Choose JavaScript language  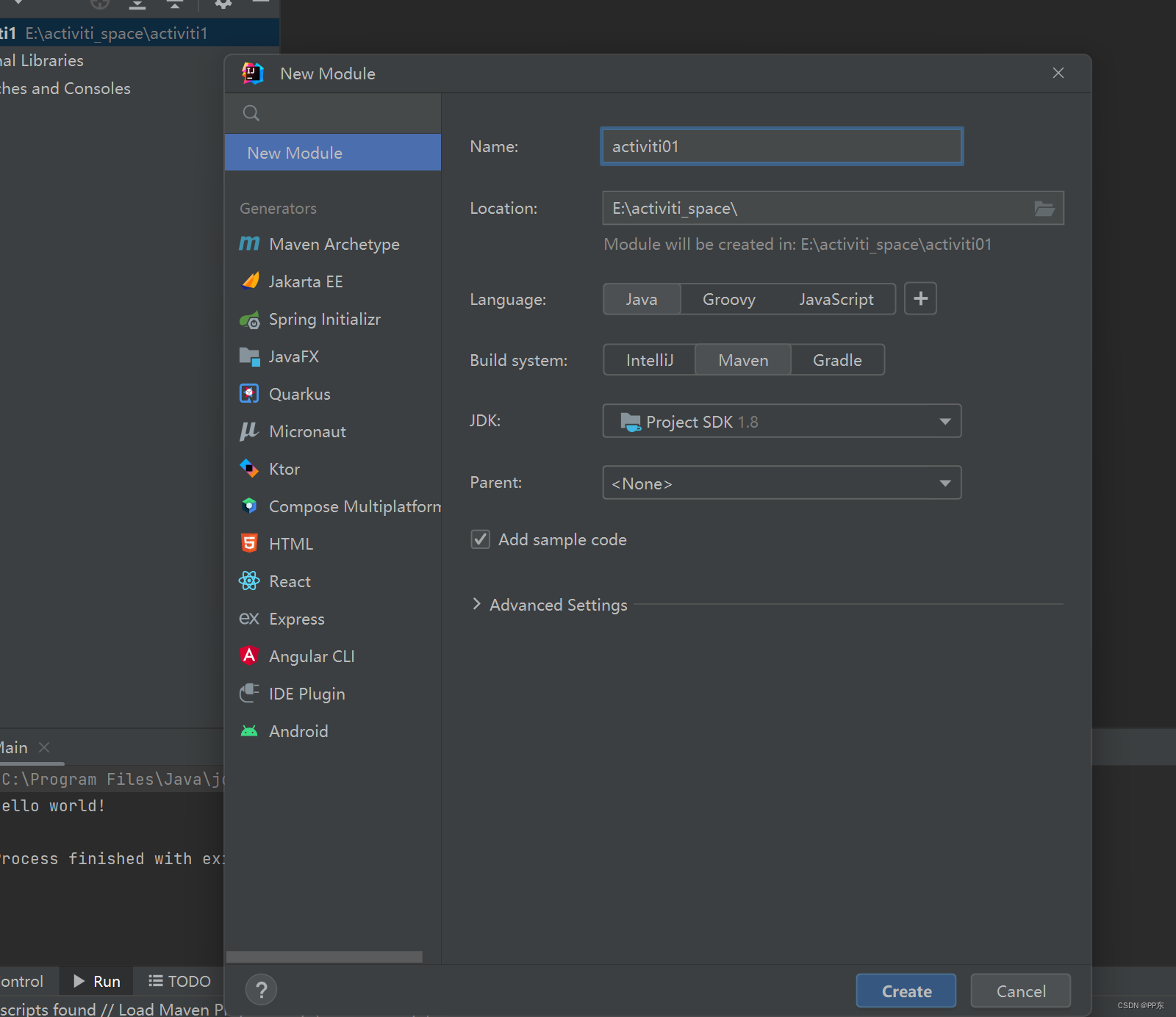coord(836,299)
